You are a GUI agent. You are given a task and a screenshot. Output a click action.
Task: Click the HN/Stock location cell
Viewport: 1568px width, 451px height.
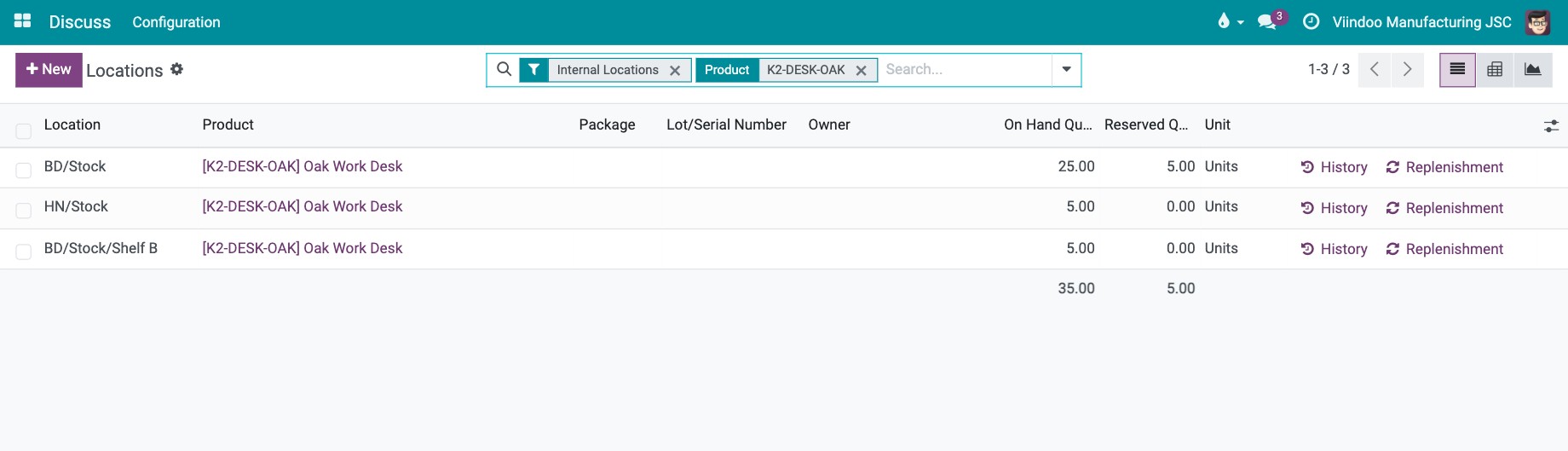[x=76, y=207]
